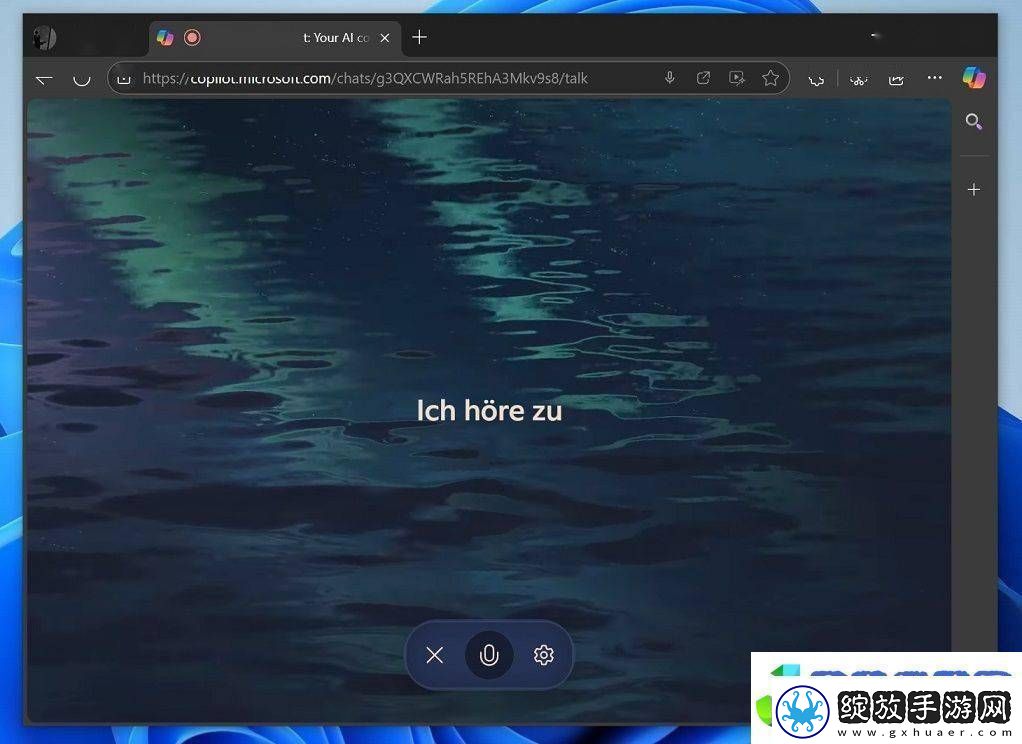Click the media cast icon in address bar

tap(737, 78)
